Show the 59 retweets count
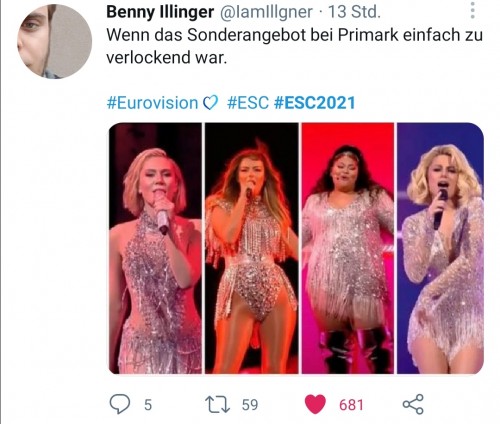Viewport: 500px width, 424px height. tap(250, 405)
